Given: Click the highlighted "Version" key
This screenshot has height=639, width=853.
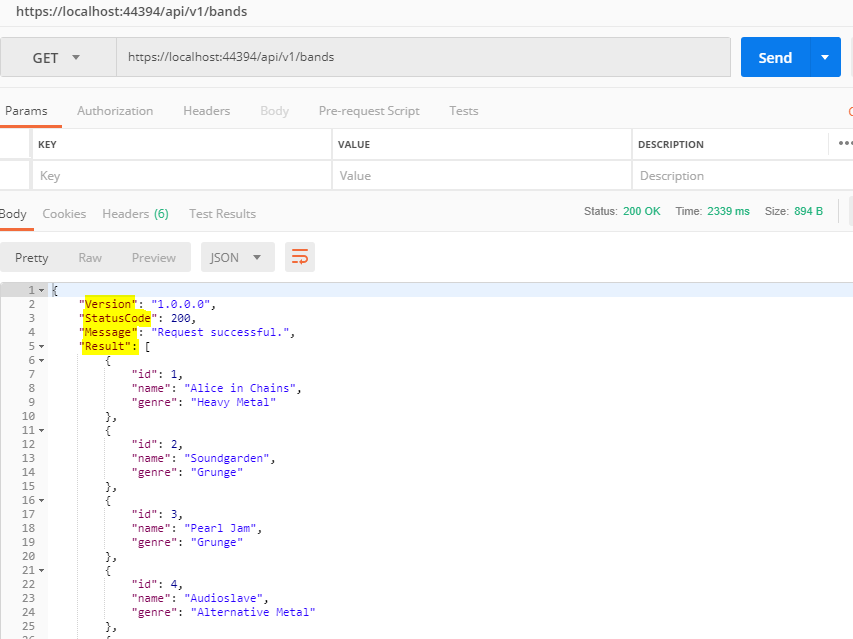Looking at the screenshot, I should pos(108,304).
